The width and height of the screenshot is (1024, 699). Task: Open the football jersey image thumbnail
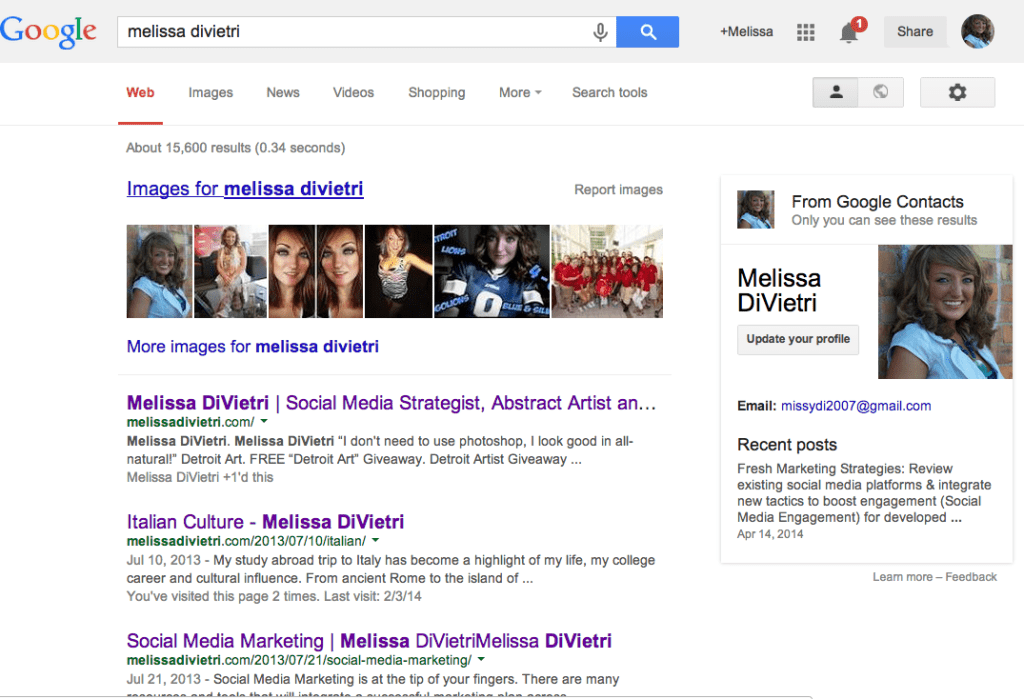[490, 271]
